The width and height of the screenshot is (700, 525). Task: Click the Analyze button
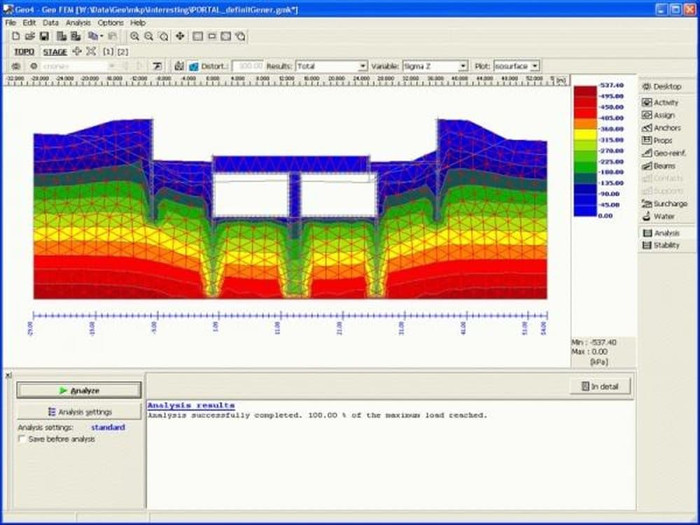coord(79,390)
